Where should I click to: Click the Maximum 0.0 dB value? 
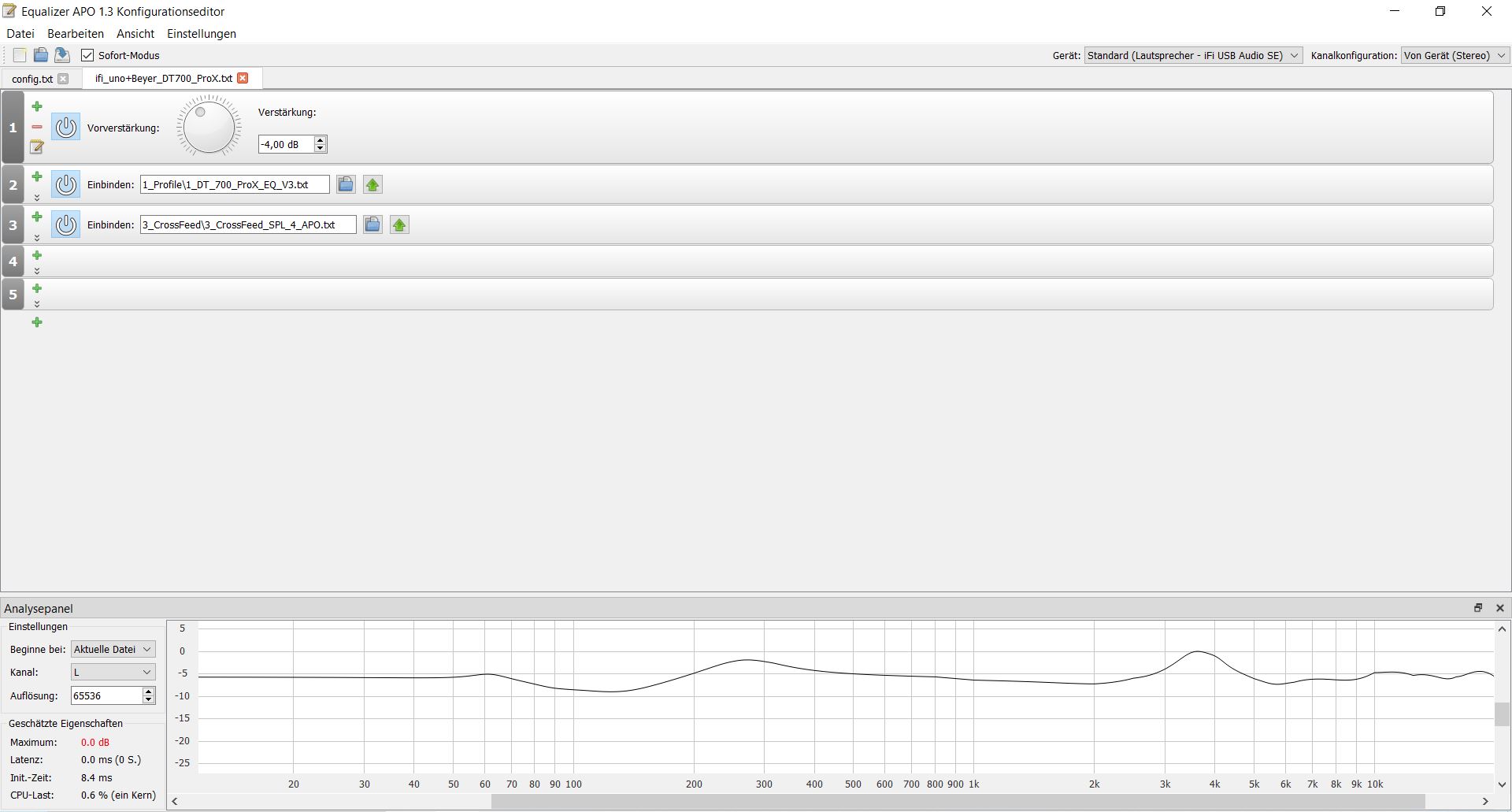point(95,742)
